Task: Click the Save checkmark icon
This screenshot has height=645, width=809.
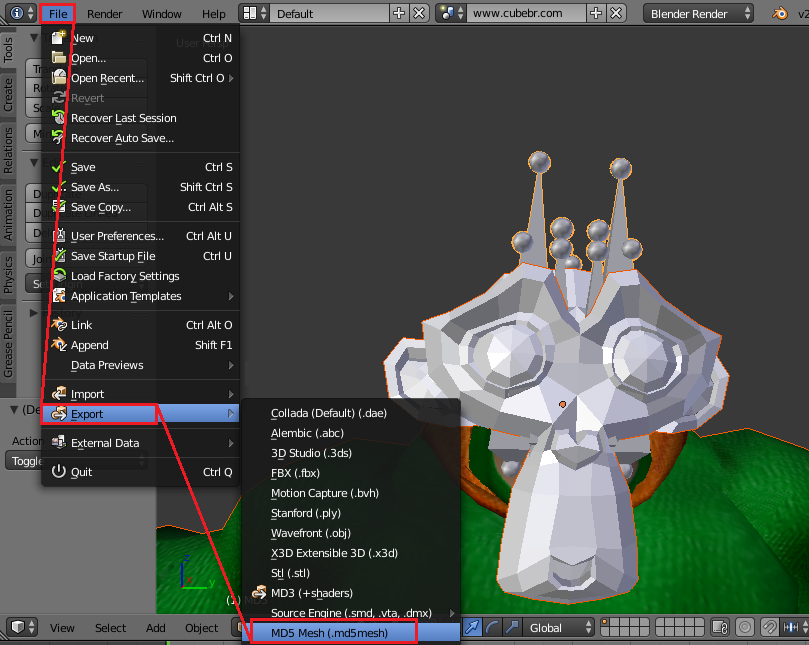Action: [59, 167]
